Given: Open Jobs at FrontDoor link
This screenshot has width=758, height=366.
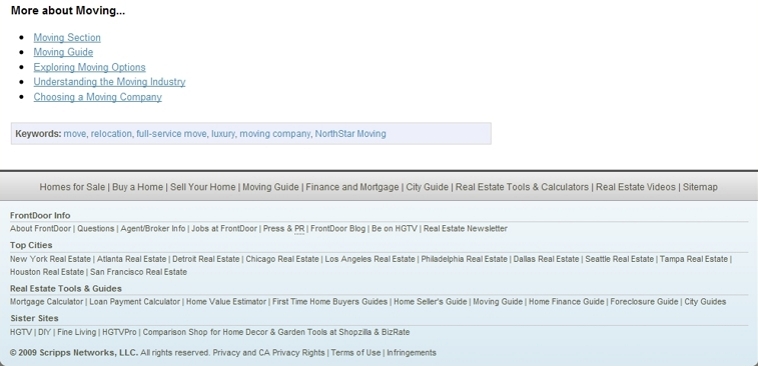Looking at the screenshot, I should click(224, 229).
